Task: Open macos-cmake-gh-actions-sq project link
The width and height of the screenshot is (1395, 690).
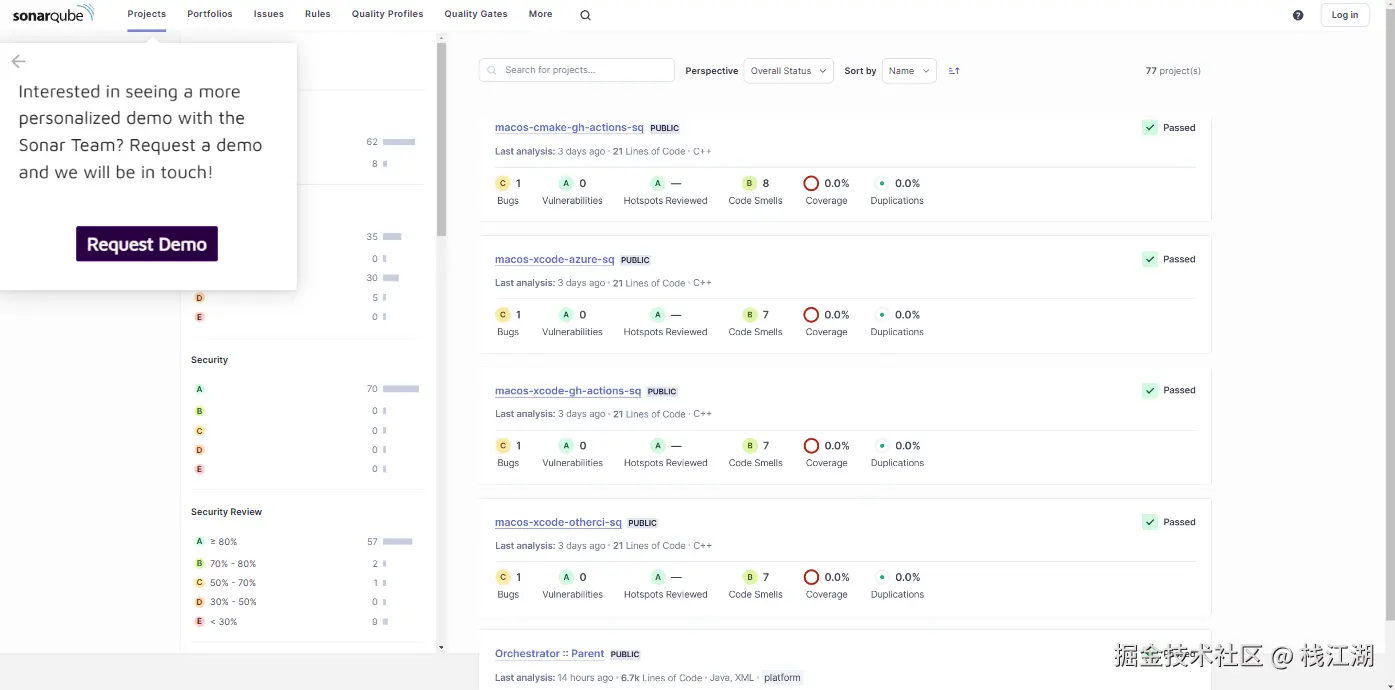Action: pyautogui.click(x=569, y=128)
